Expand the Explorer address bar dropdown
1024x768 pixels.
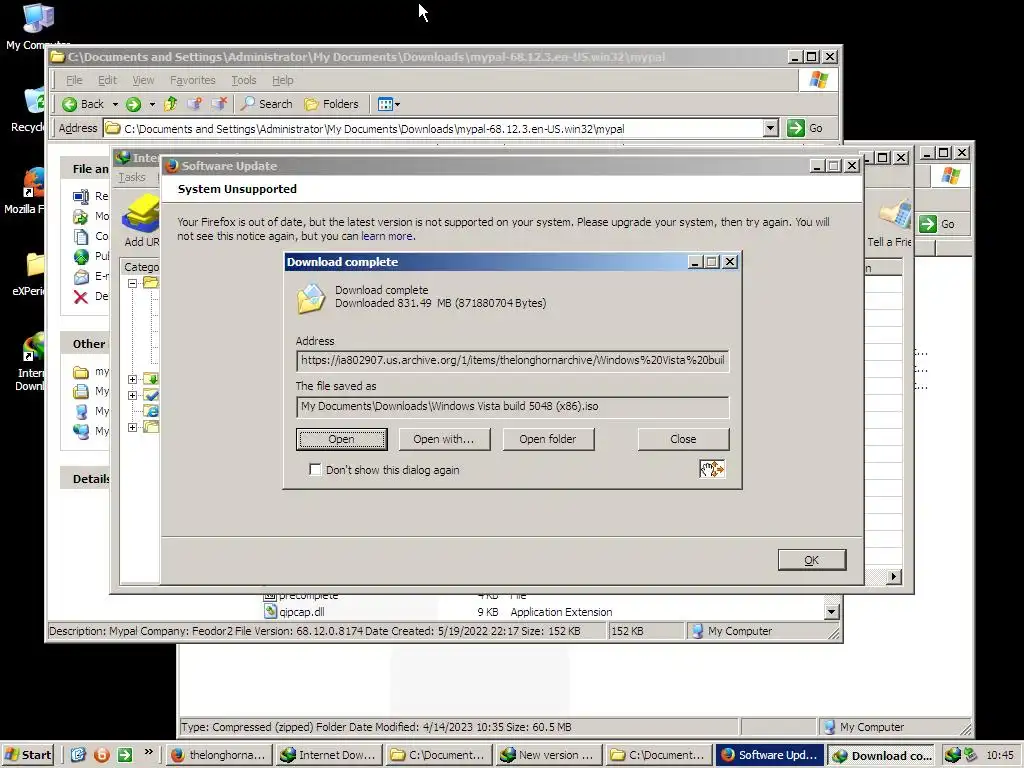click(x=771, y=128)
